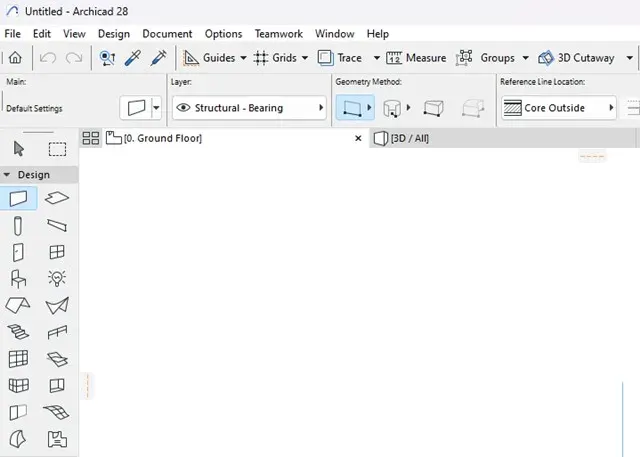Select the Lamp tool
This screenshot has height=457, width=640.
(57, 278)
